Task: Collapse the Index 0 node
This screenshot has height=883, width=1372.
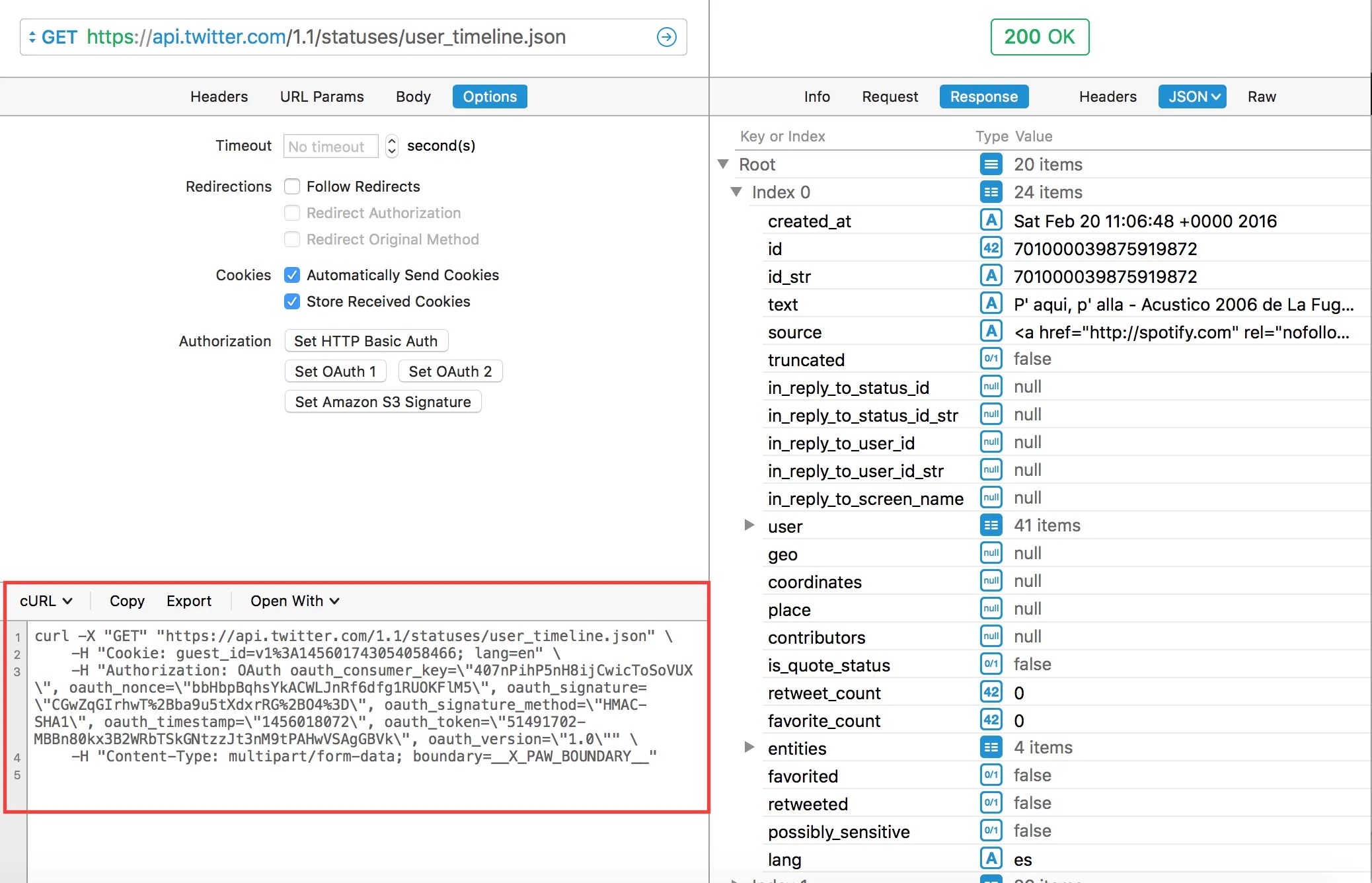Action: (x=736, y=192)
